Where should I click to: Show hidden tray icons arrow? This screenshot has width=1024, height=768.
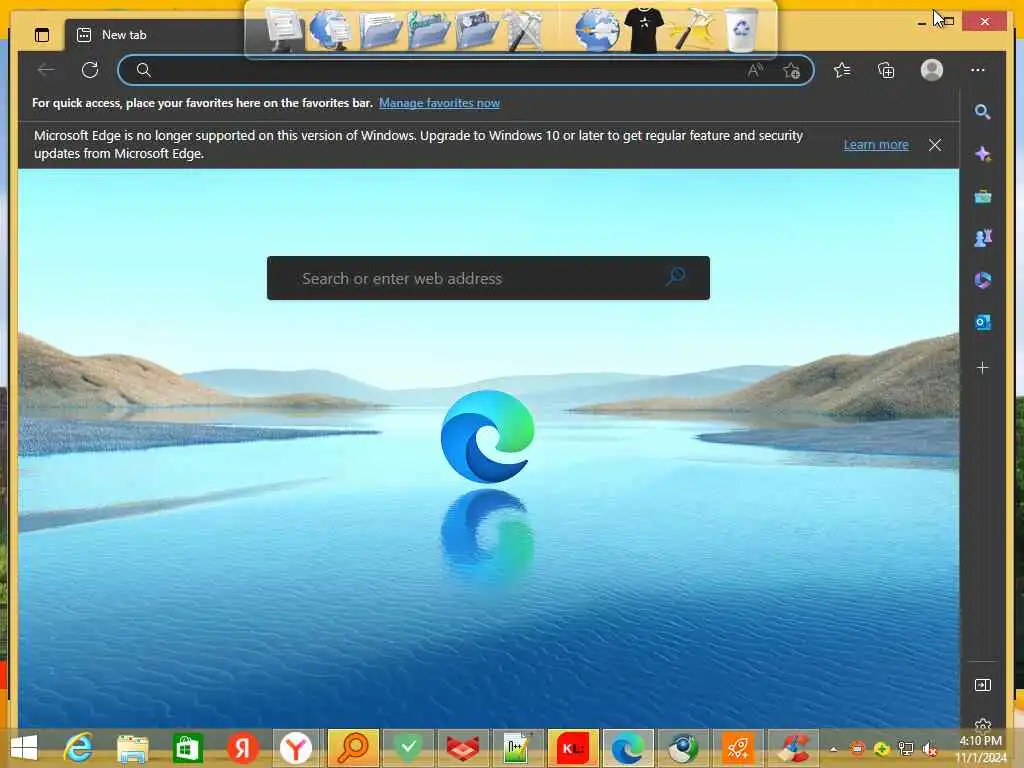(x=833, y=749)
